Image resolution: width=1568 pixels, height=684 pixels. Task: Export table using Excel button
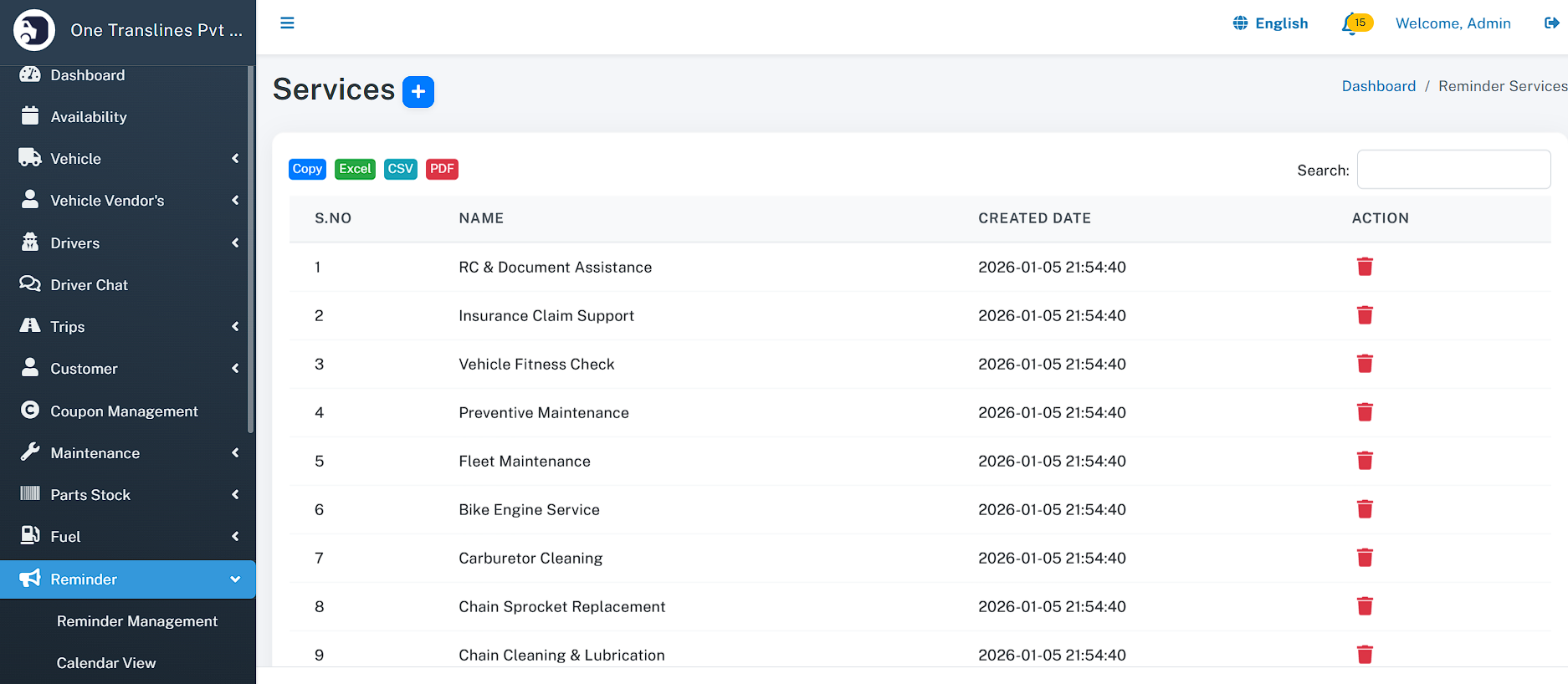pyautogui.click(x=355, y=169)
